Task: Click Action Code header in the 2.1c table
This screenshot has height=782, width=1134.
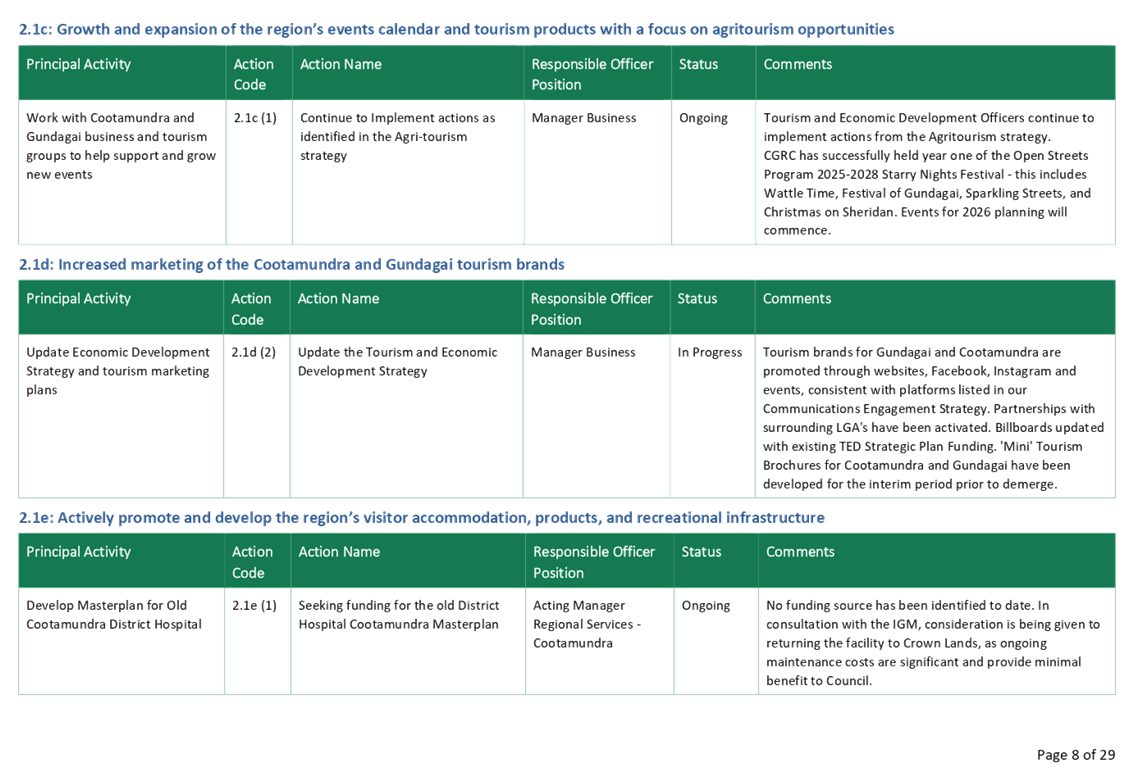Action: [x=254, y=74]
